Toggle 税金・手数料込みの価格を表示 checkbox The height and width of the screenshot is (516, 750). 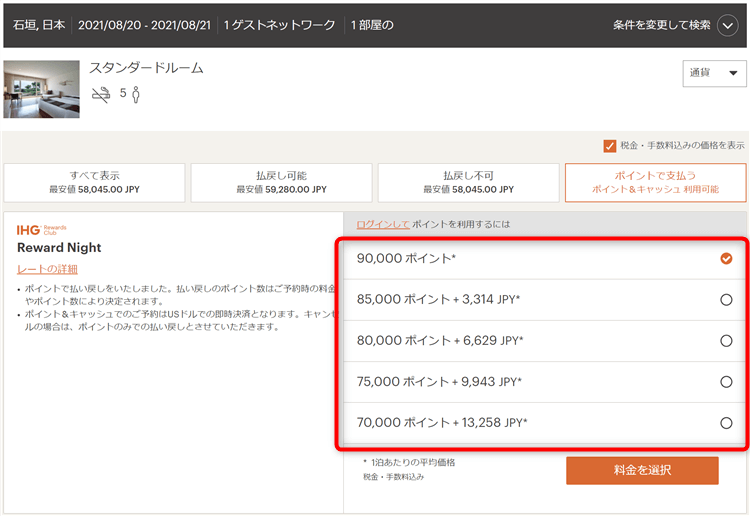[x=610, y=146]
